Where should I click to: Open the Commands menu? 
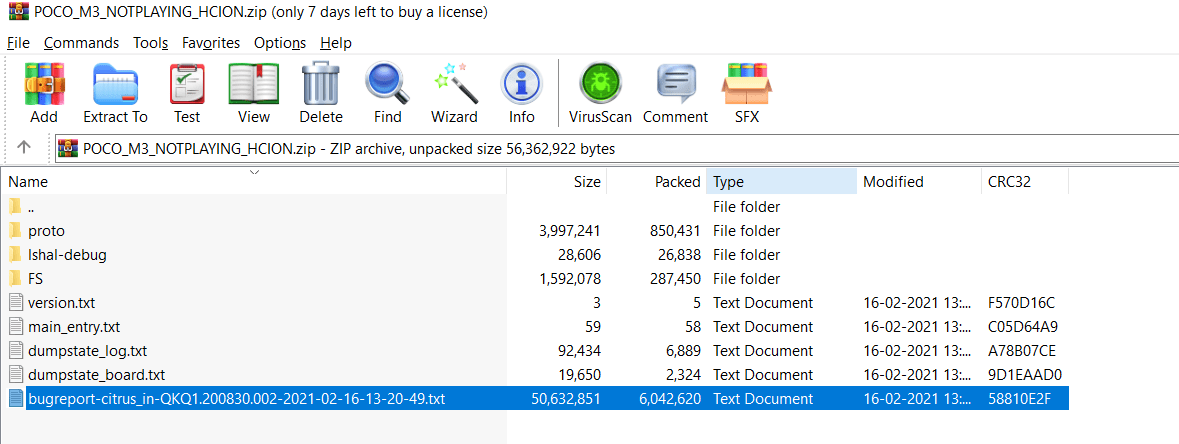pos(81,43)
